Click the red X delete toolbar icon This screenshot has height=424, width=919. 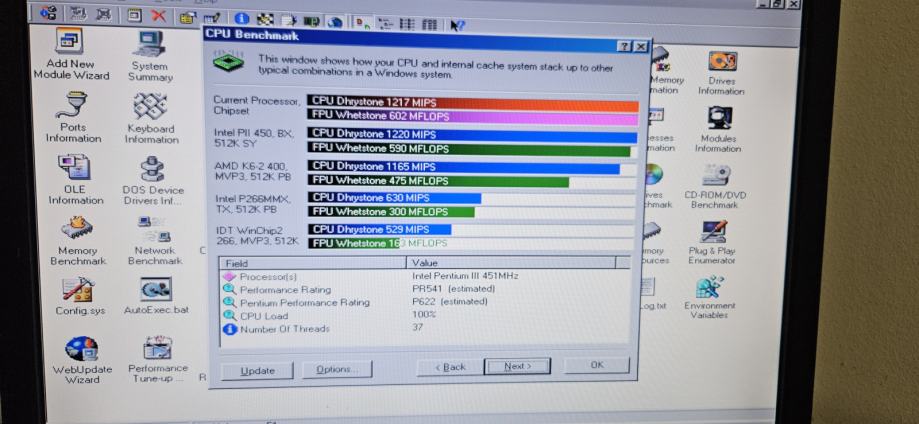[x=159, y=16]
